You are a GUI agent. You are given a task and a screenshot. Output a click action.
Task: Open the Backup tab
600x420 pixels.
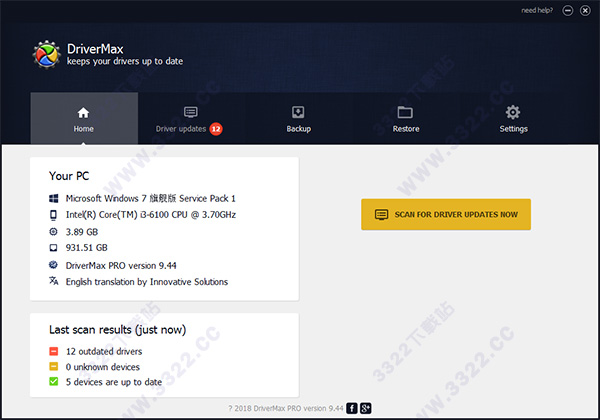[x=298, y=118]
